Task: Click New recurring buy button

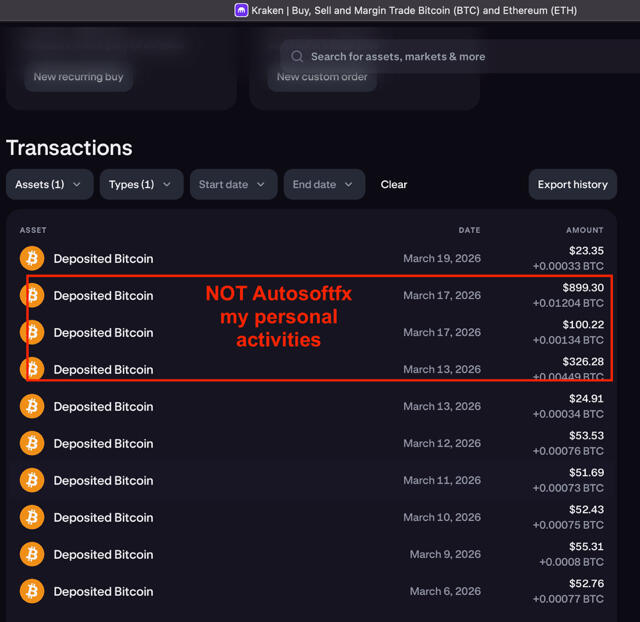Action: point(78,77)
